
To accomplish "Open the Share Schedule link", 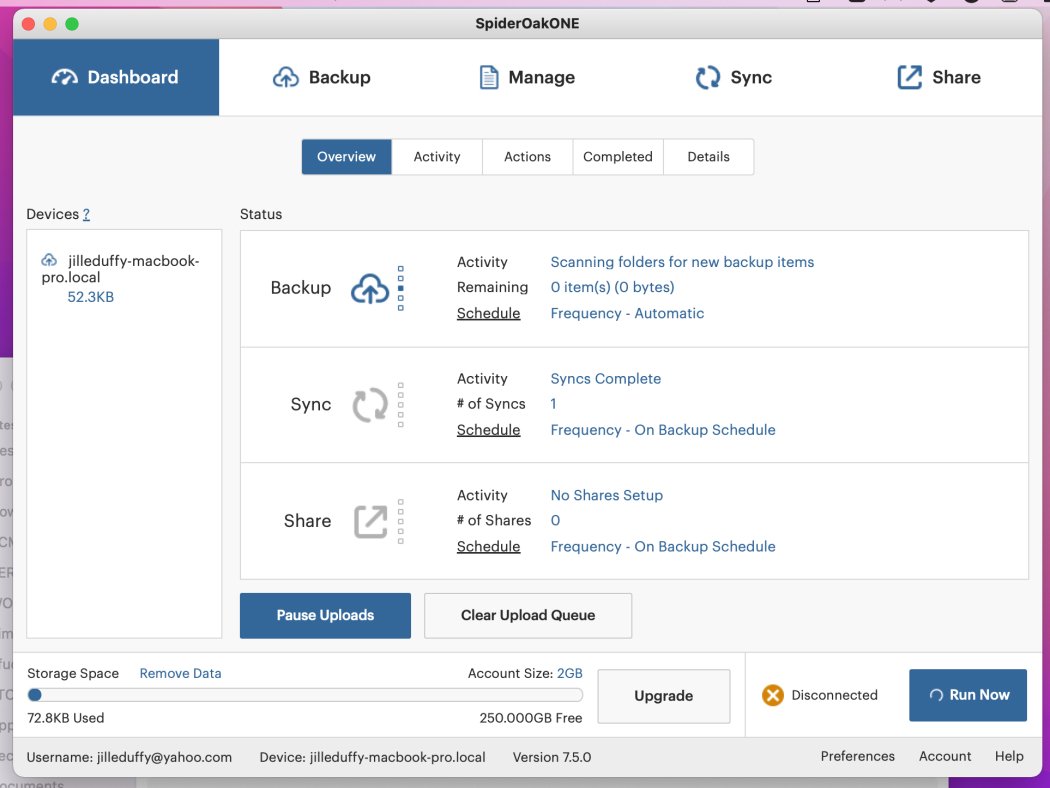I will [488, 546].
